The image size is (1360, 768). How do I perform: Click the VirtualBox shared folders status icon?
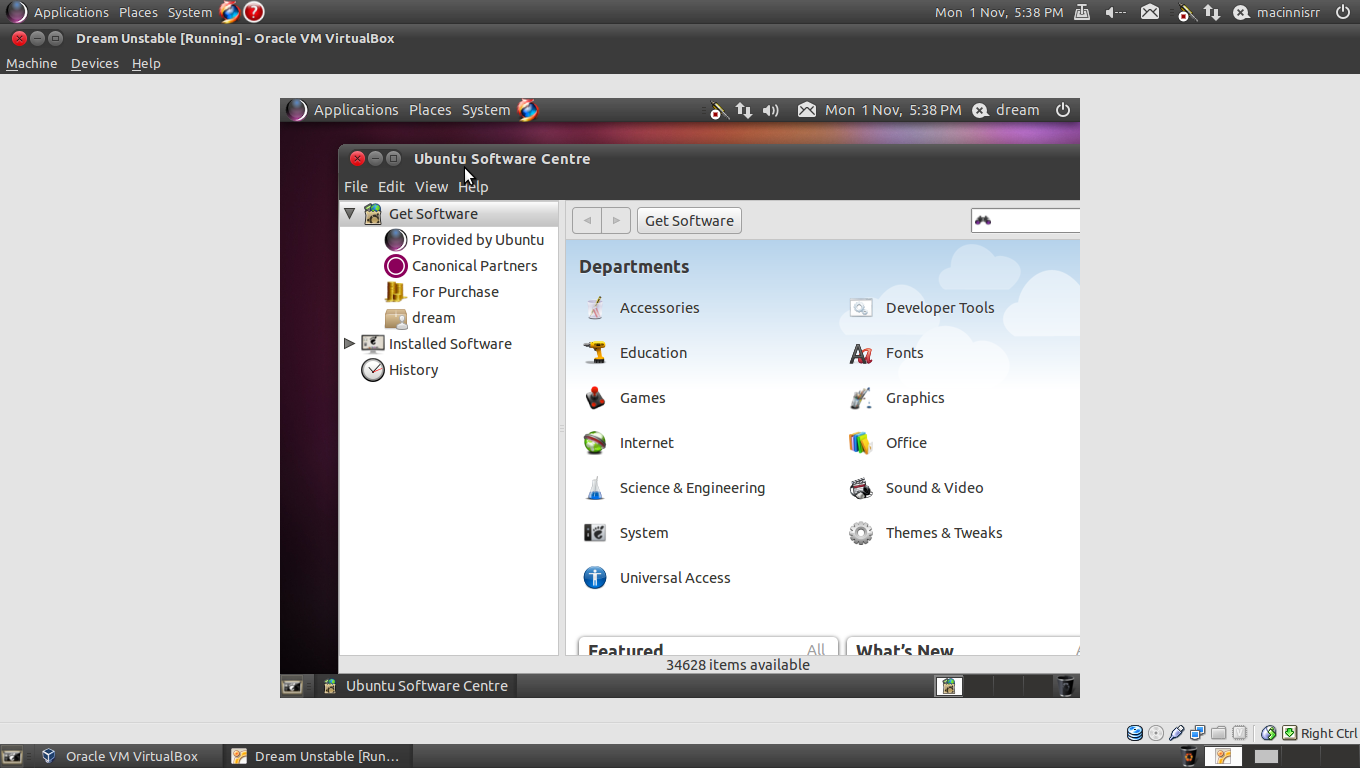[1218, 733]
